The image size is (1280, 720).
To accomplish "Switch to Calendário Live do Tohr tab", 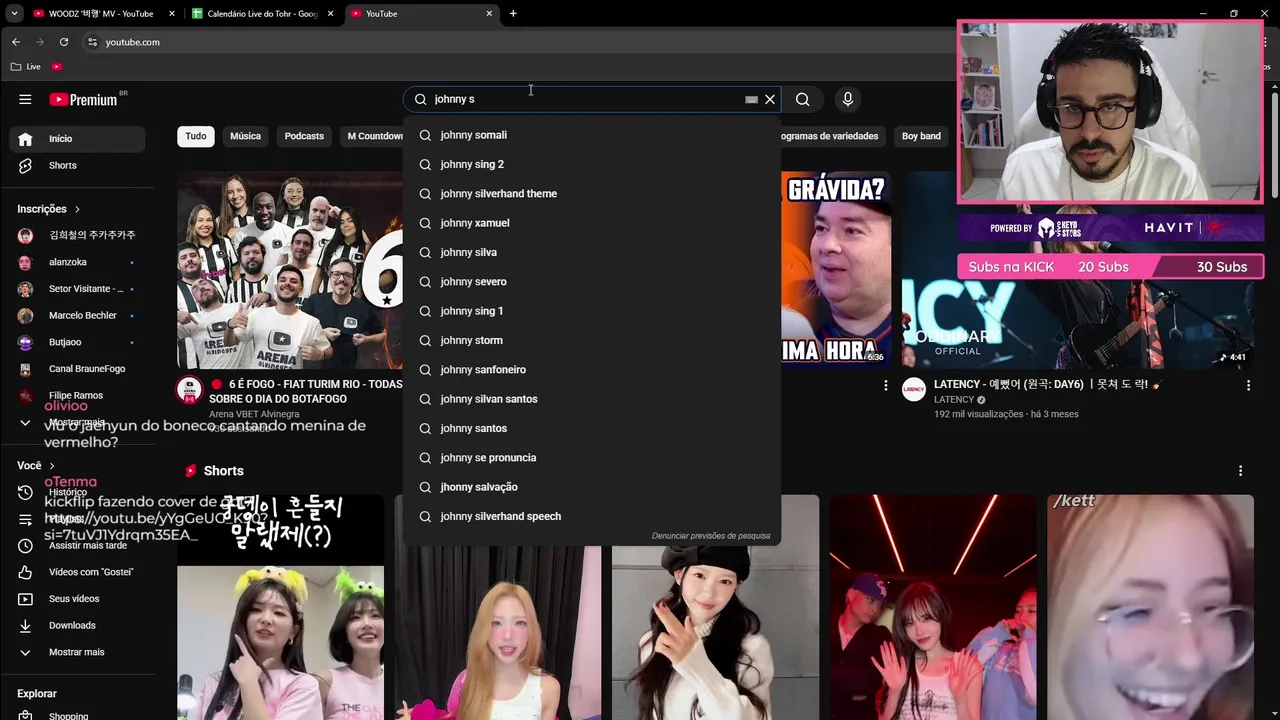I will pyautogui.click(x=262, y=13).
